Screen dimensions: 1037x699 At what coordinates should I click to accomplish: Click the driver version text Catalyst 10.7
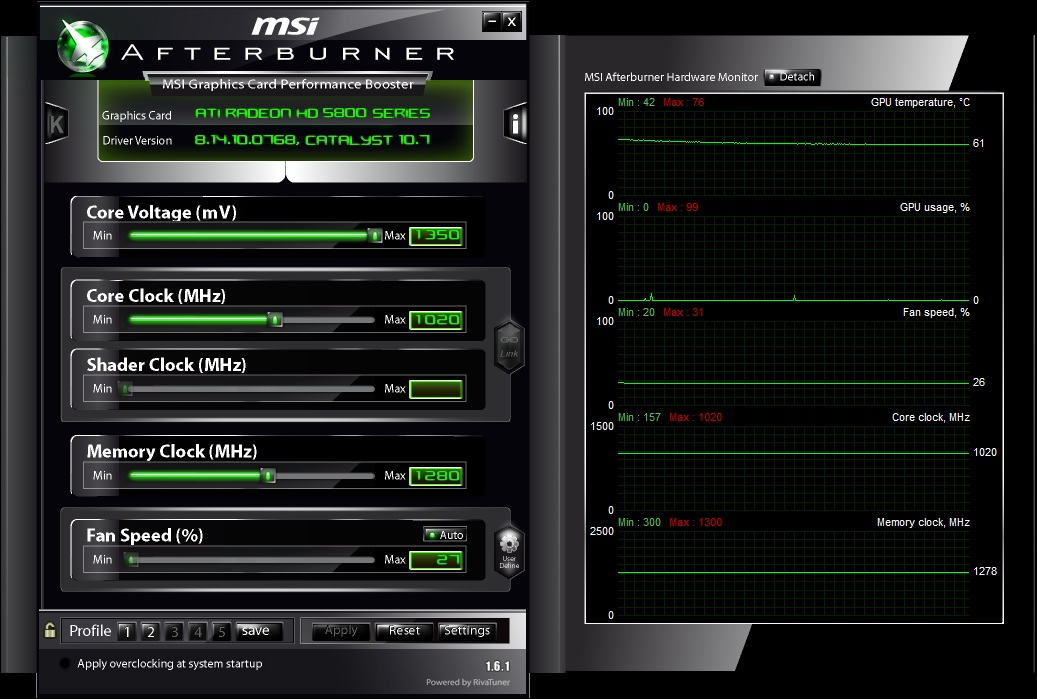[312, 140]
